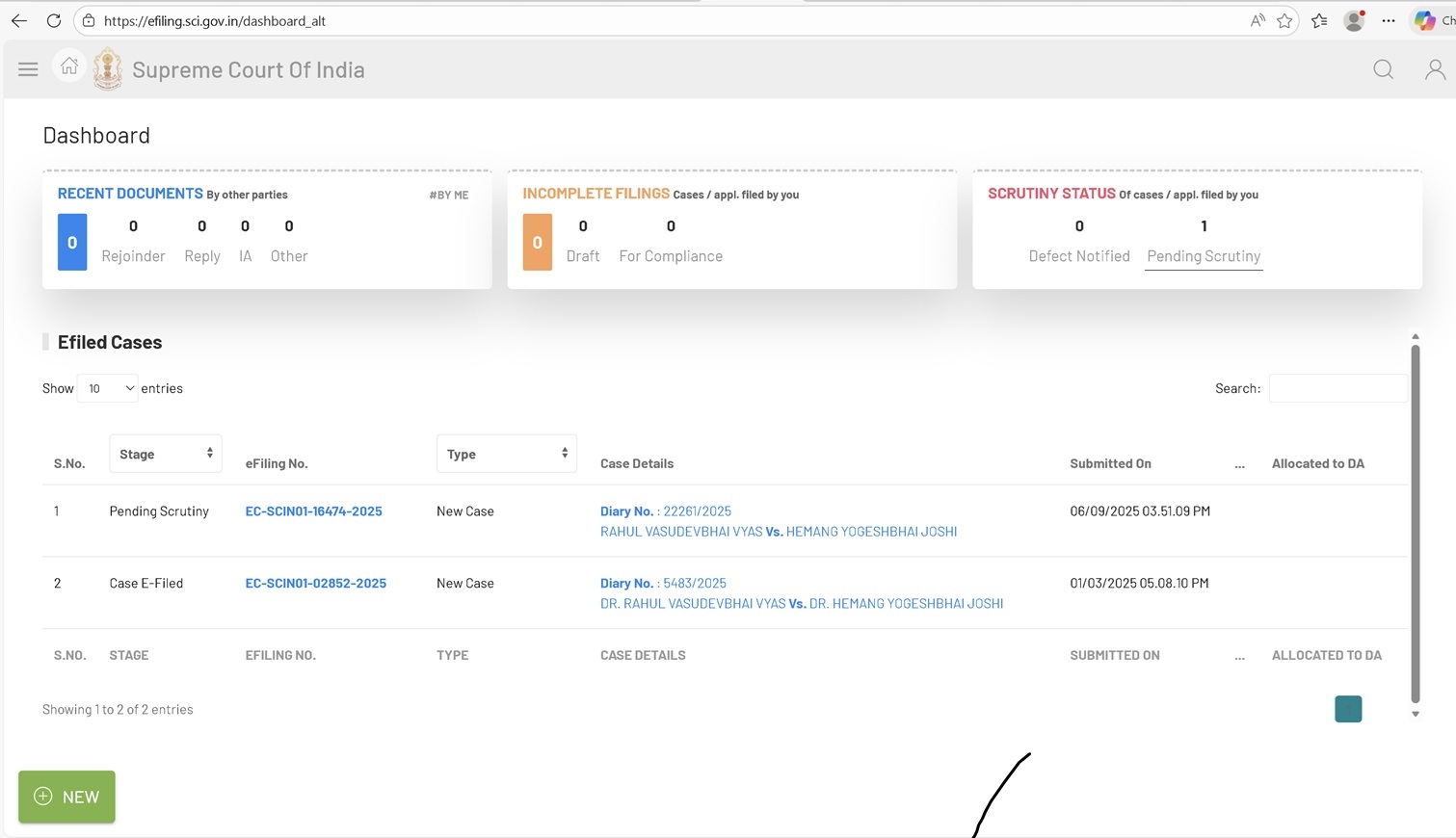1456x838 pixels.
Task: Select the Pending Scrutiny tab
Action: pos(1203,256)
